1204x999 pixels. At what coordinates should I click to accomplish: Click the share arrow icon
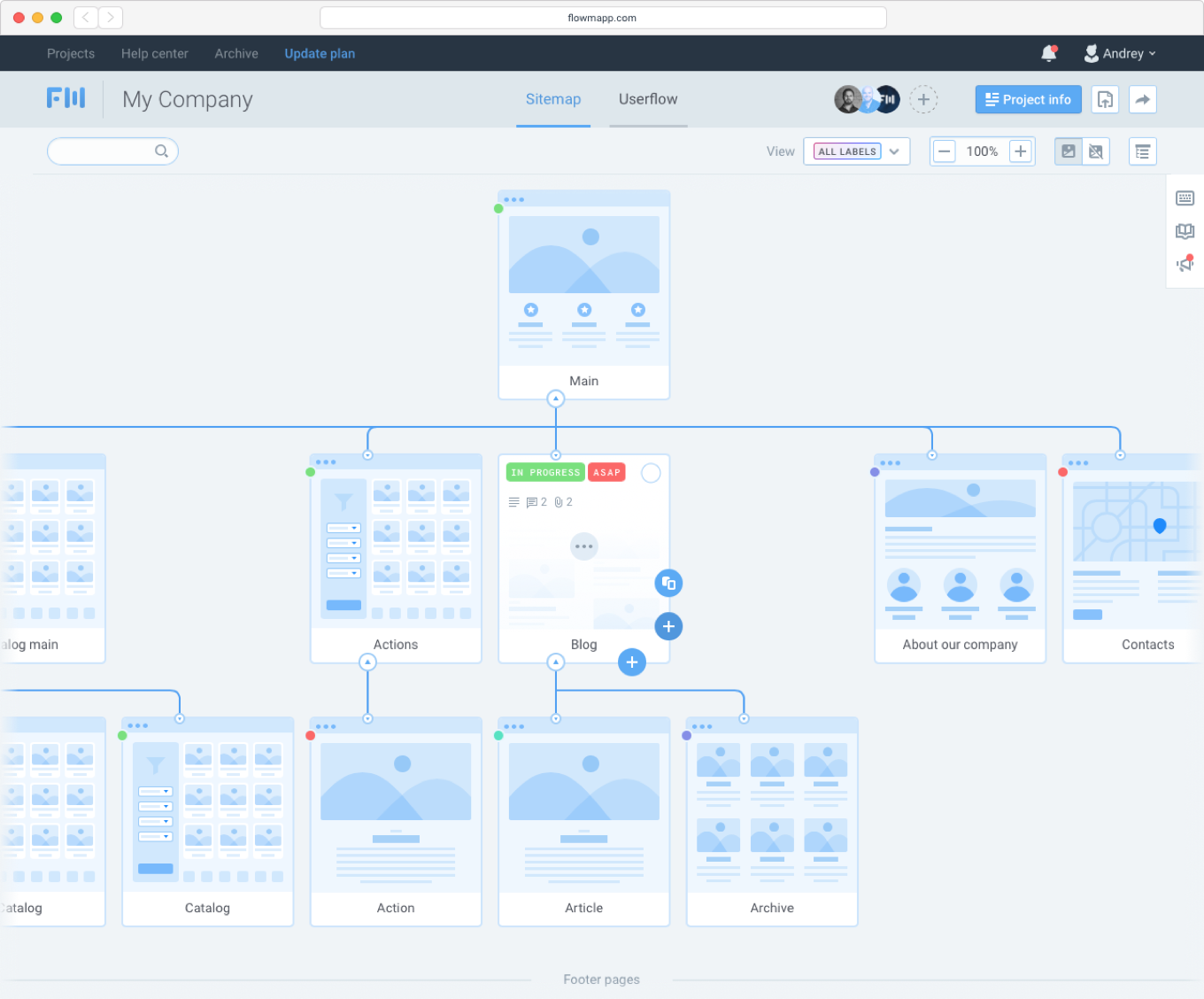[x=1143, y=99]
